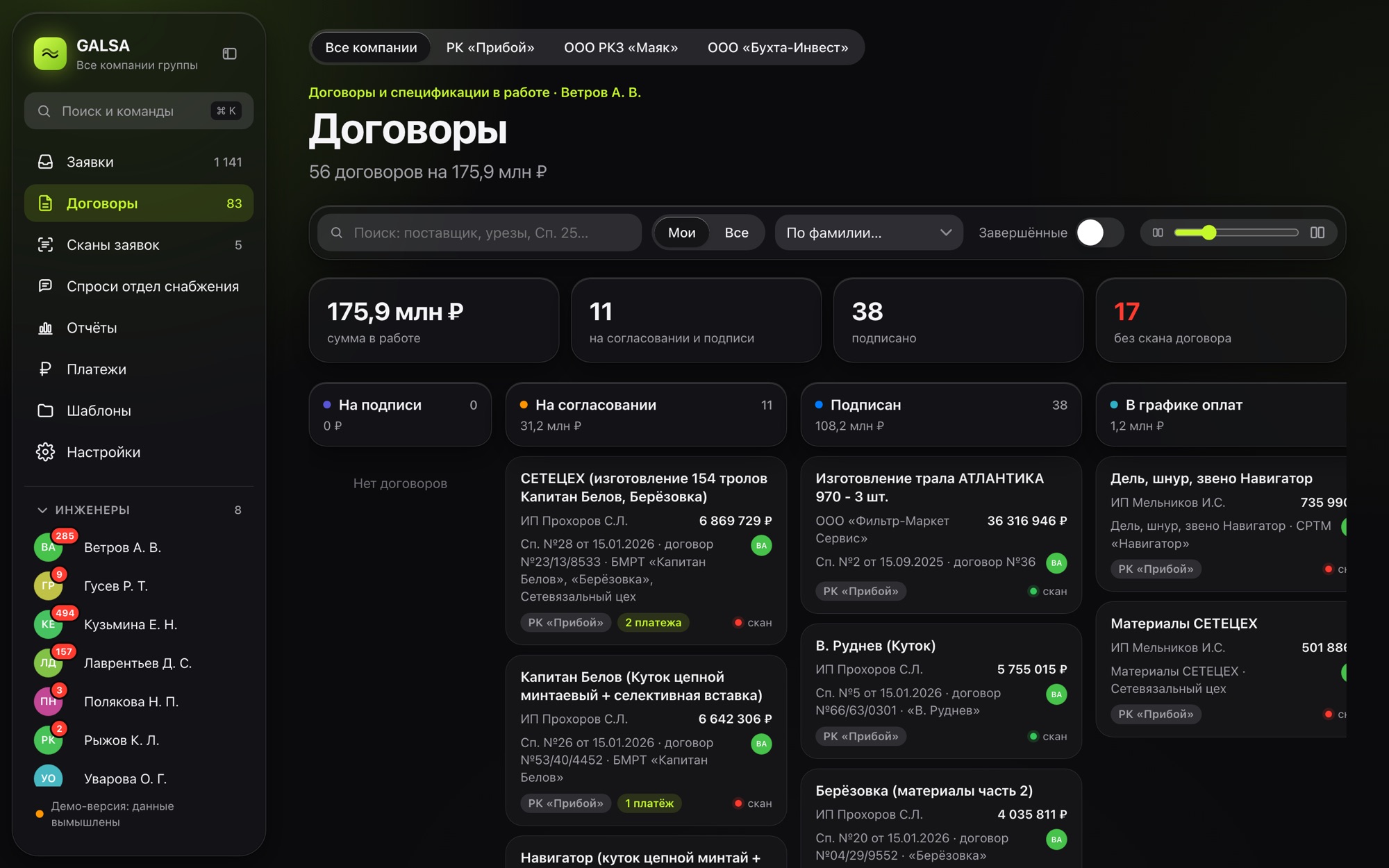Select the Все filter option

pyautogui.click(x=736, y=233)
